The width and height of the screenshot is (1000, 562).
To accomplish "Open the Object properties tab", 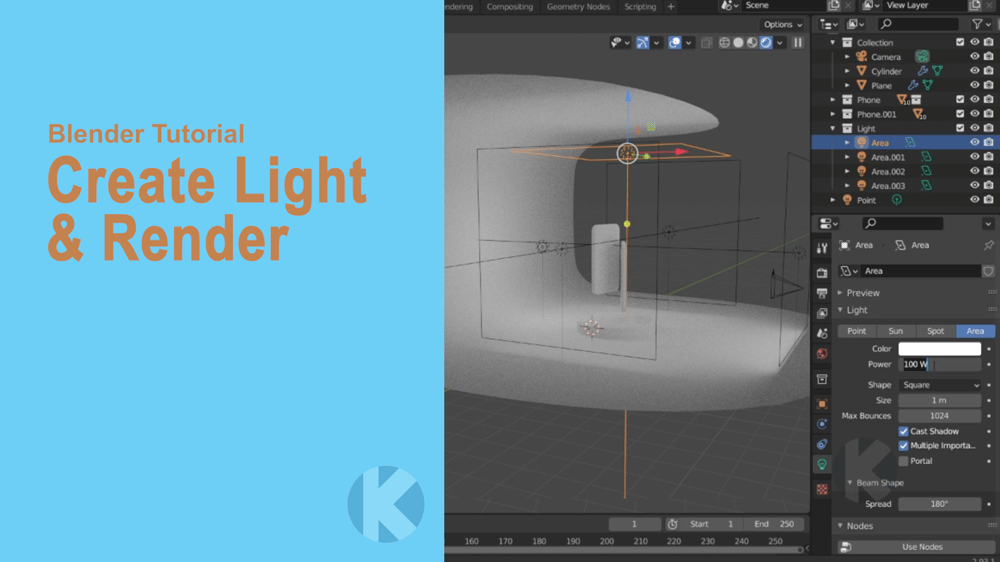I will 822,404.
